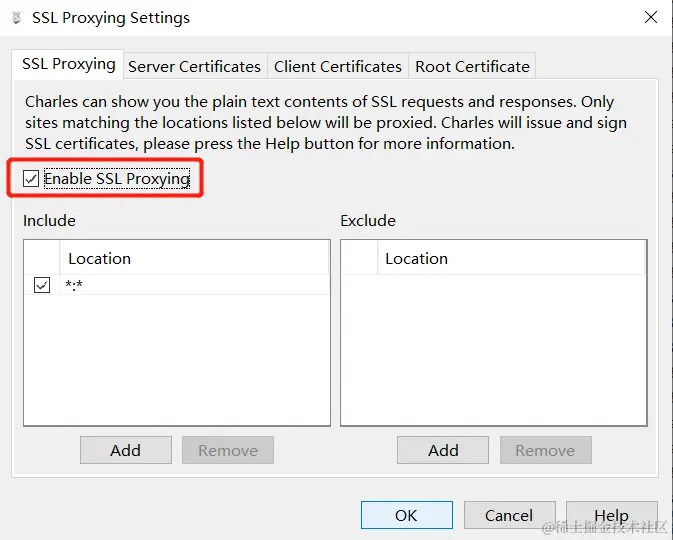
Task: Switch to the Server Certificates tab
Action: [194, 67]
